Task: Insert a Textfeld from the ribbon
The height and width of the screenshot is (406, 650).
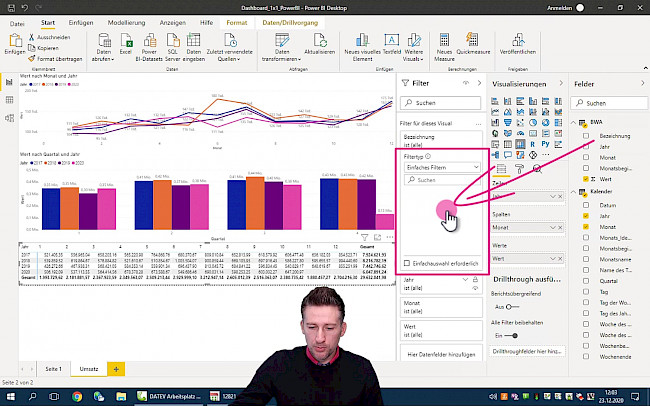Action: (391, 42)
